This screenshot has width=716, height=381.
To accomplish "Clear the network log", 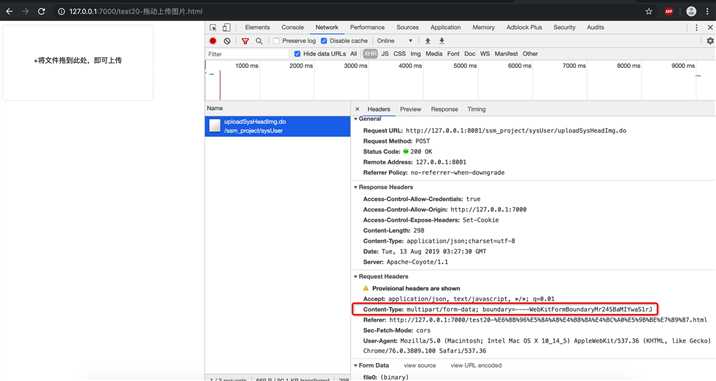I will tap(227, 41).
